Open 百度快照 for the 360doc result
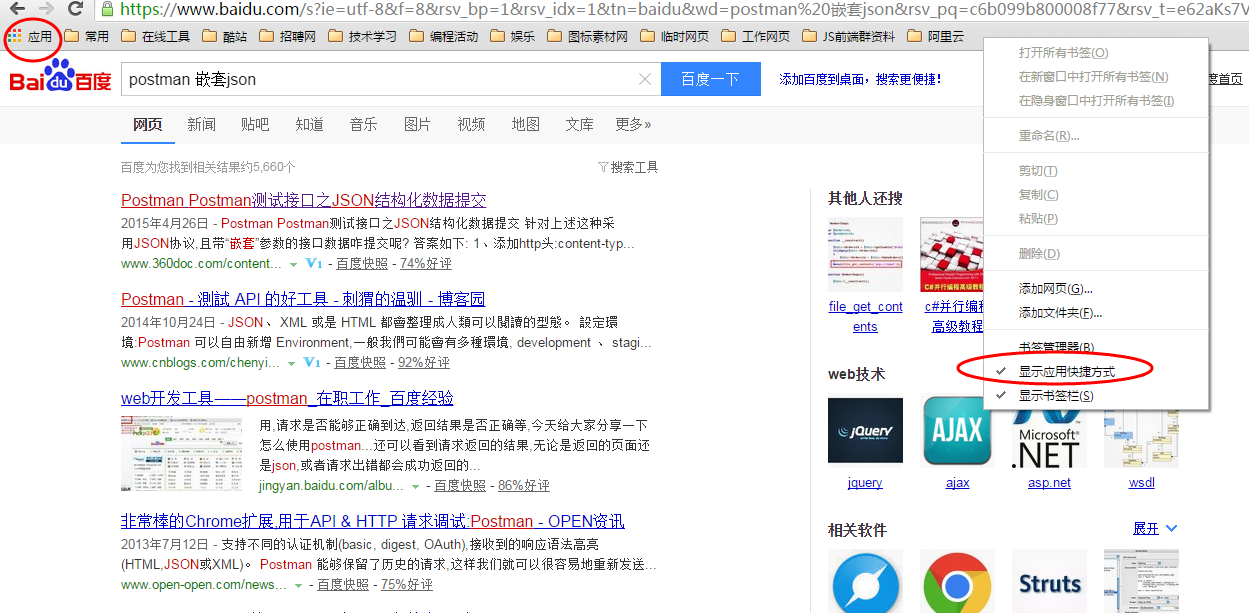Screen dimensions: 1249x613 click(361, 264)
